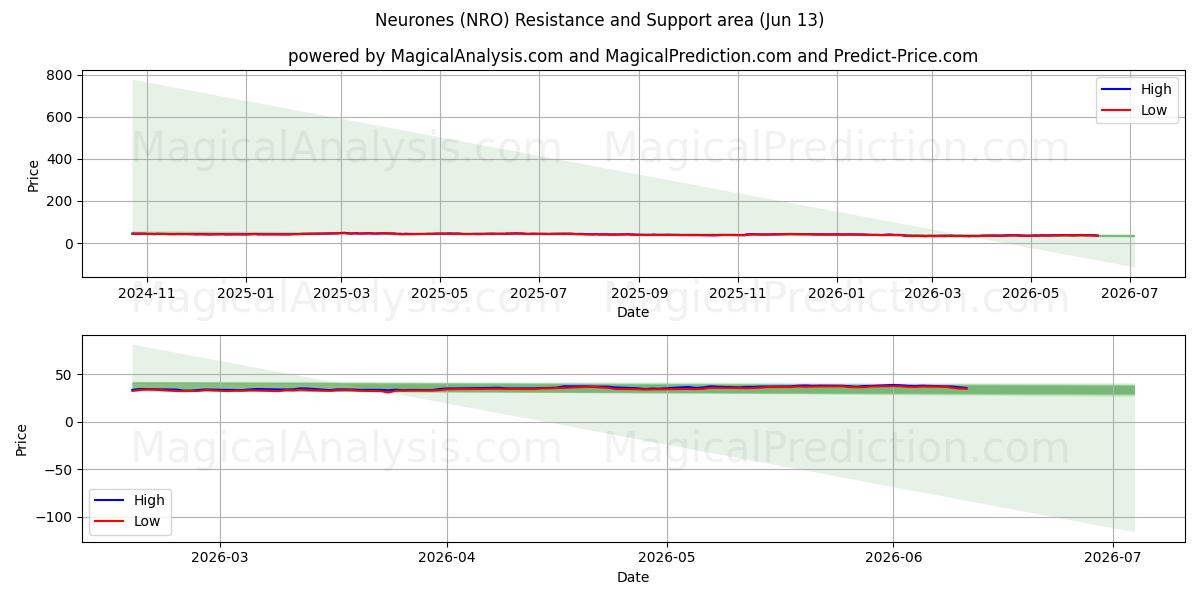Select the '−100' y-axis tick on the bottom chart

pos(54,517)
